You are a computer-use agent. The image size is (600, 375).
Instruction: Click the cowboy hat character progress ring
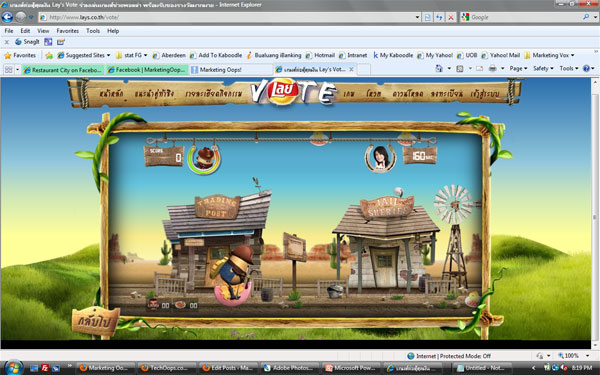204,159
